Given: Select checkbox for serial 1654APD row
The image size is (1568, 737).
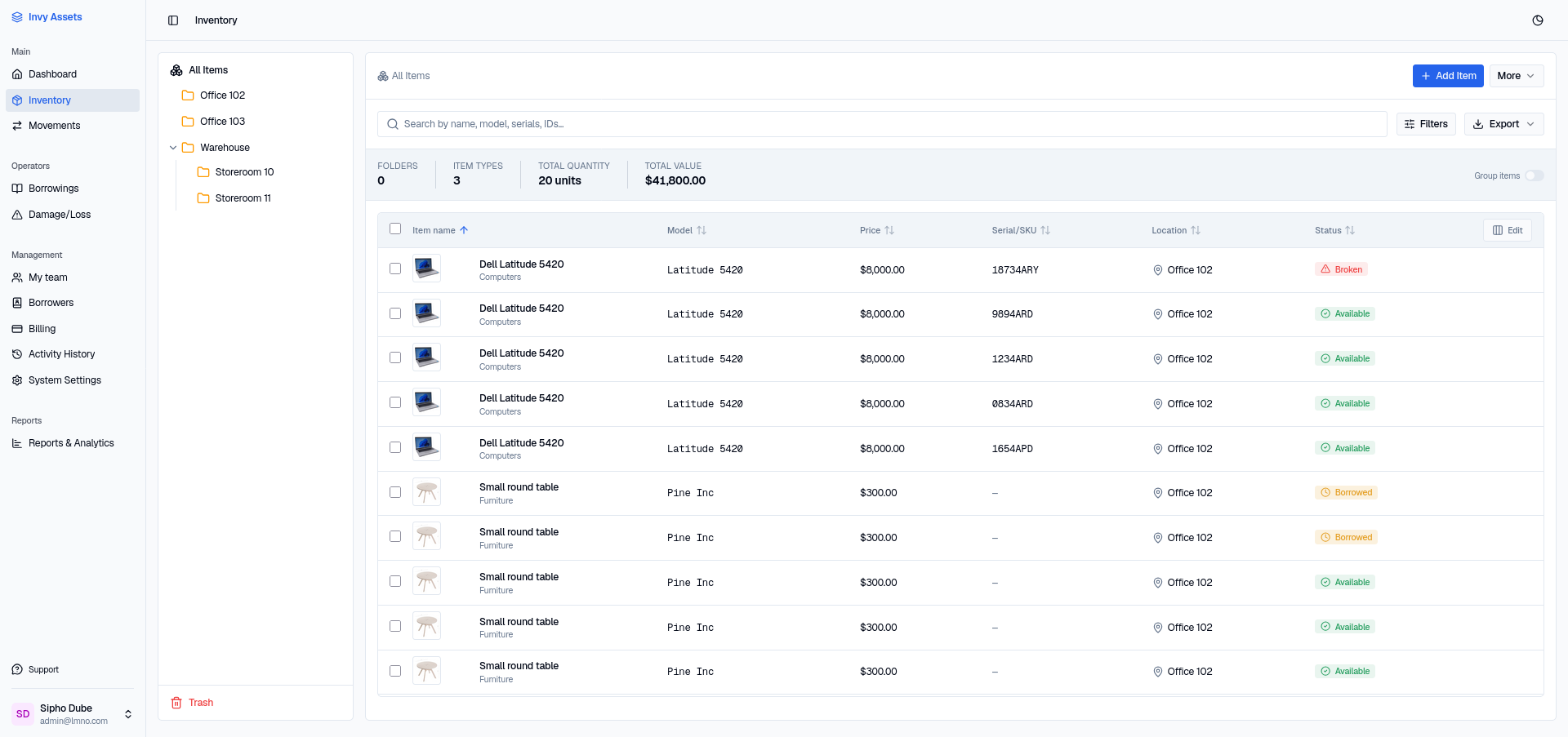Looking at the screenshot, I should pos(395,447).
